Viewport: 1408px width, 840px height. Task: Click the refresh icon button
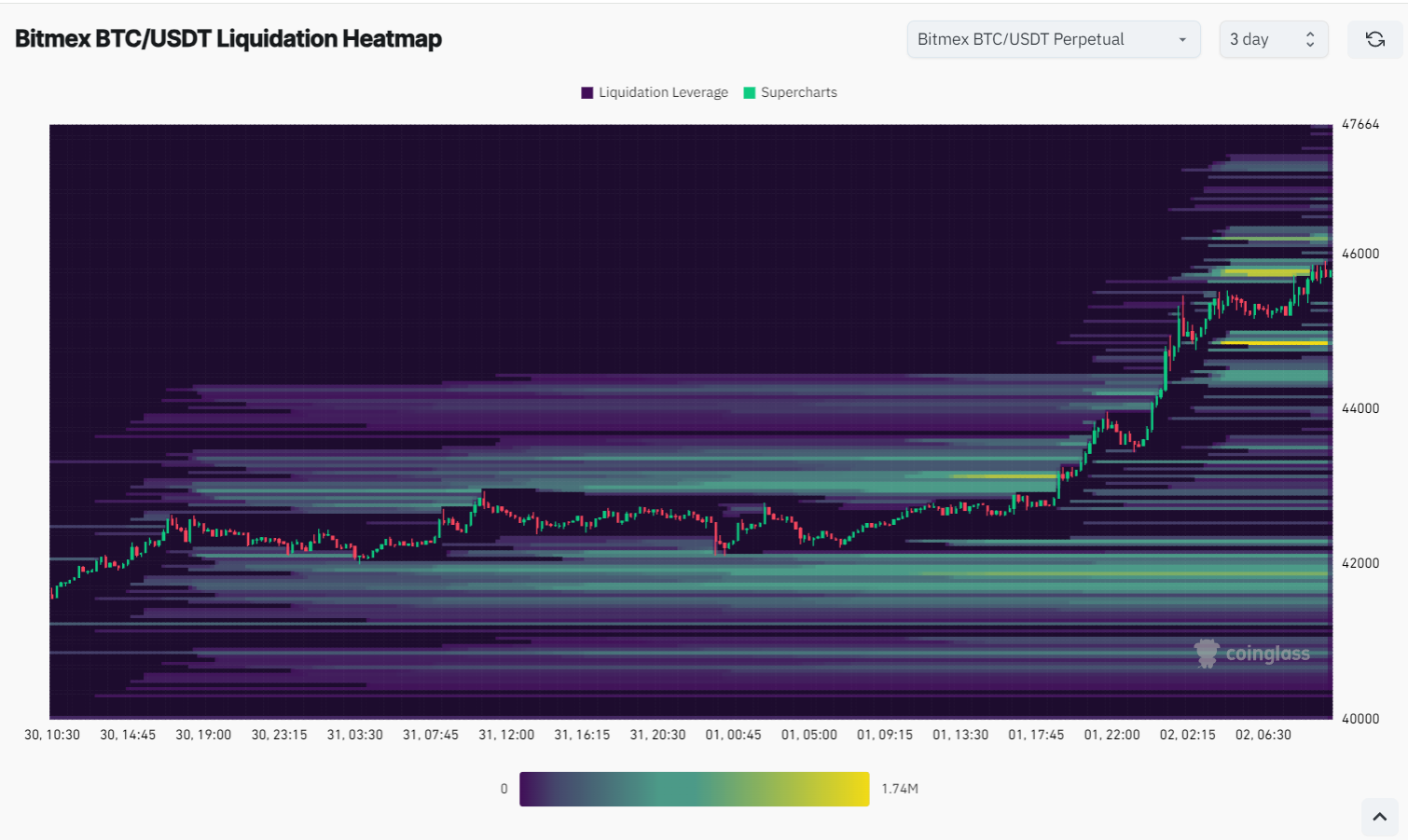(x=1374, y=39)
